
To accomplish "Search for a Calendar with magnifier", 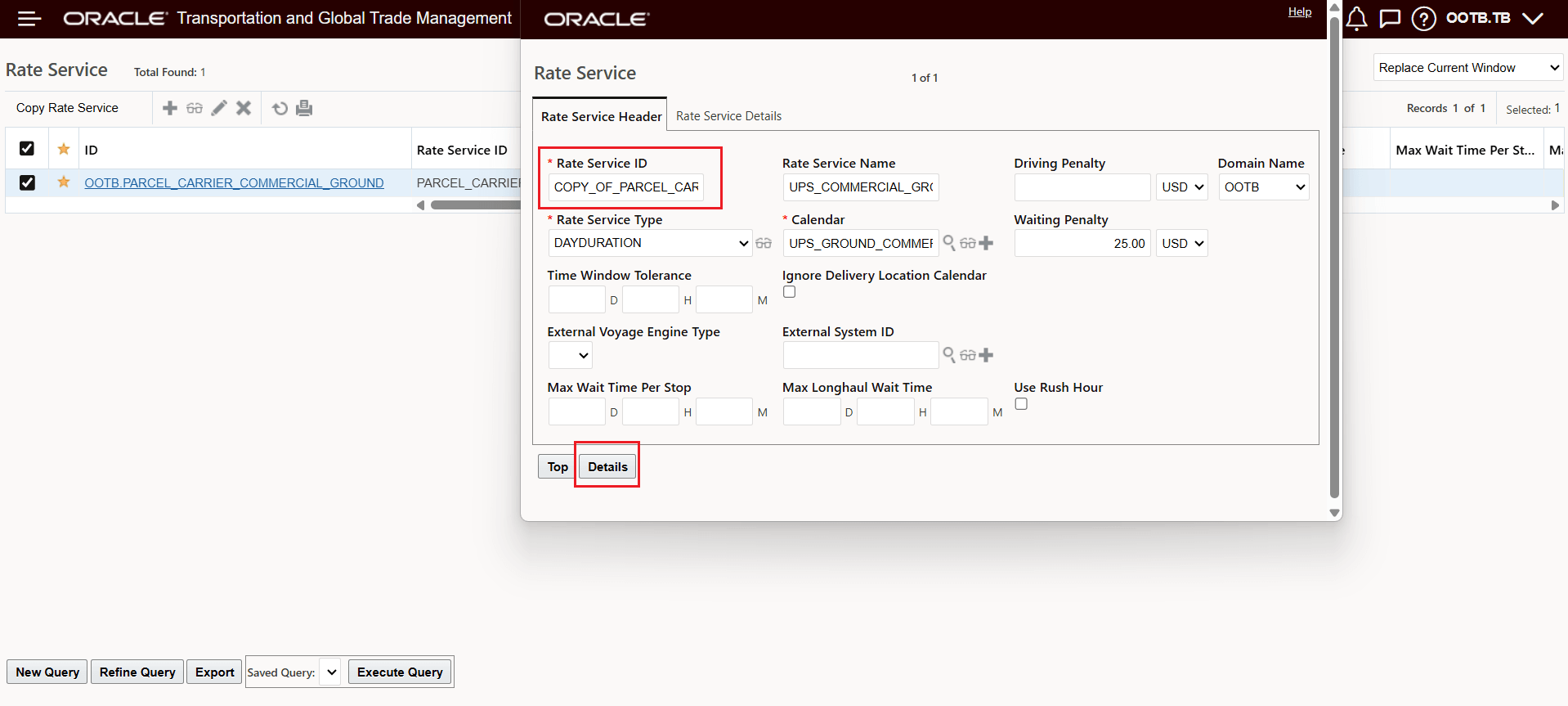I will pos(949,242).
